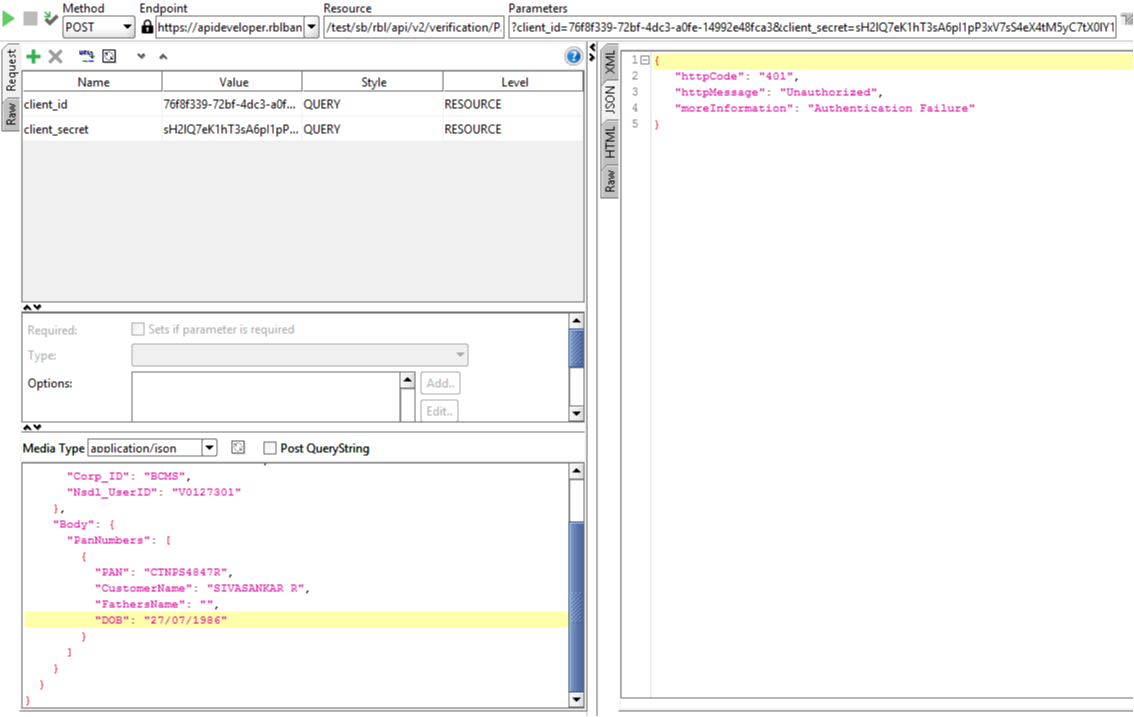
Task: Click the right-pointing arrow on the request/response divider
Action: [592, 57]
